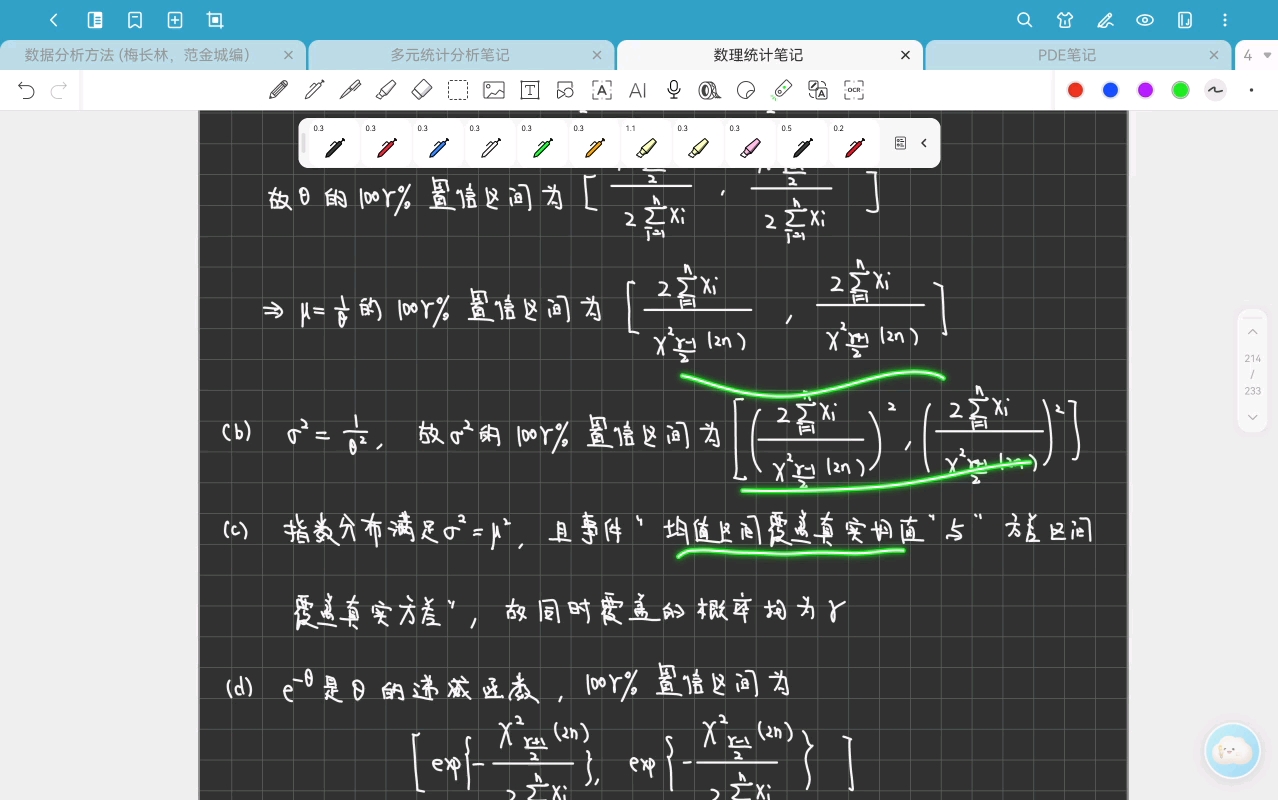Select the shapes tool

click(566, 90)
